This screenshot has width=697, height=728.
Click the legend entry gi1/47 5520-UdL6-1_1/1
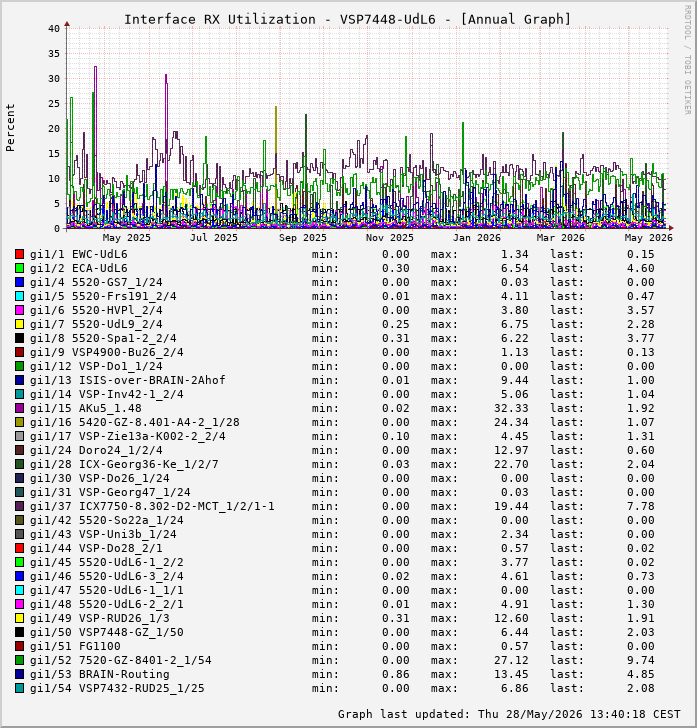(x=107, y=590)
